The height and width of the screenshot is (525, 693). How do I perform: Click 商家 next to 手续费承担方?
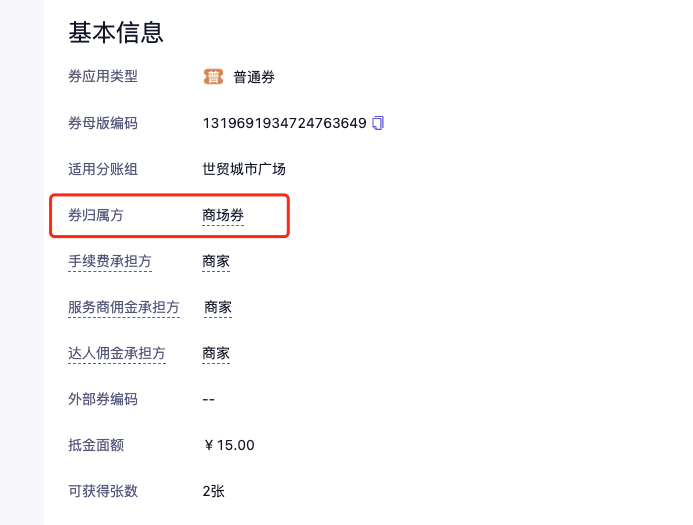tap(216, 261)
